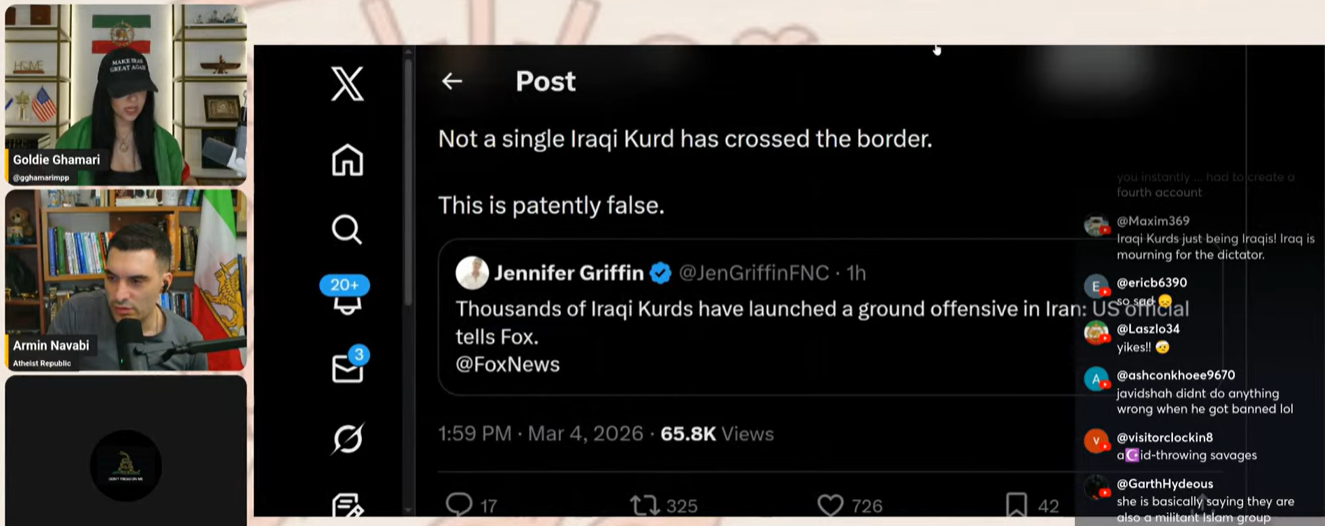Open the Search magnifier icon
This screenshot has height=526, width=1325.
point(347,229)
